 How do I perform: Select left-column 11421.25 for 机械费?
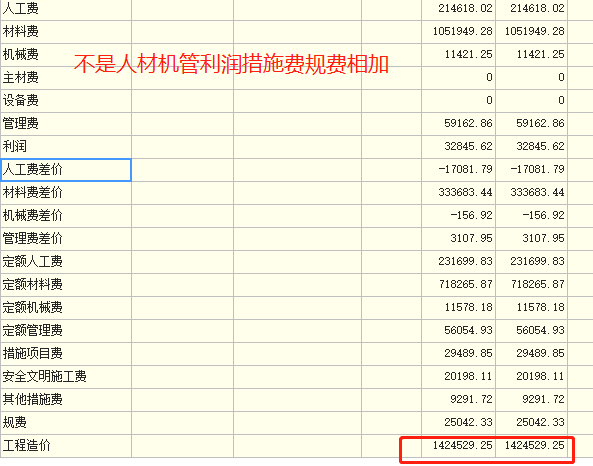click(469, 54)
